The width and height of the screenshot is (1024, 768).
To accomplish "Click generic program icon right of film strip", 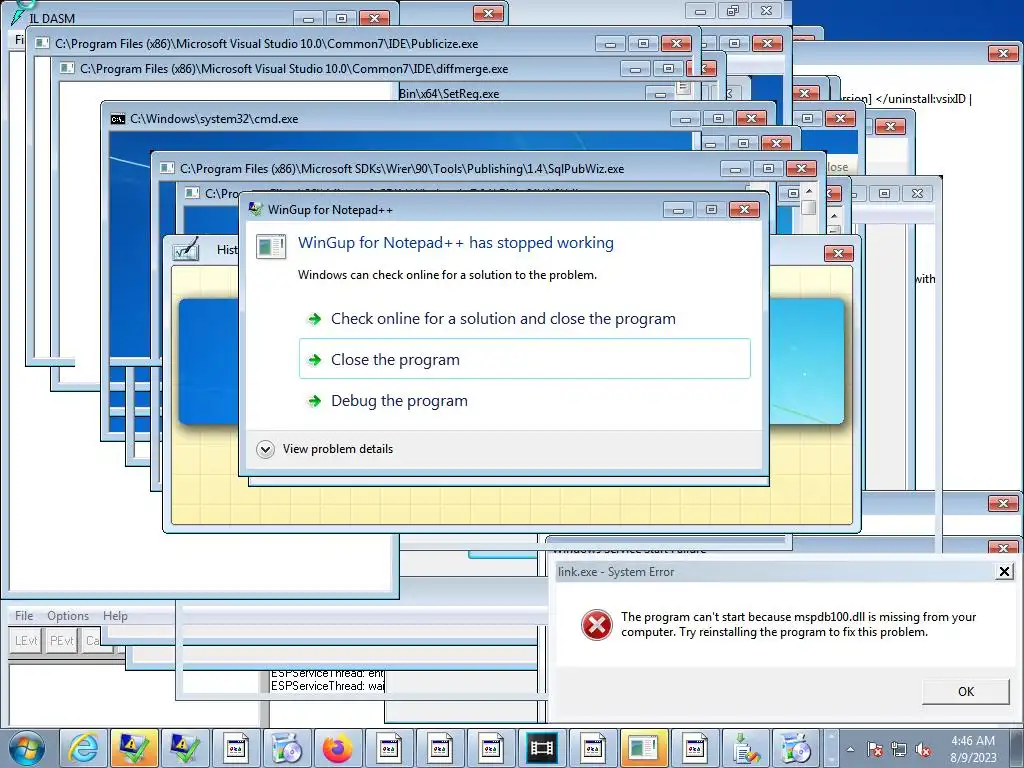I will tap(592, 748).
